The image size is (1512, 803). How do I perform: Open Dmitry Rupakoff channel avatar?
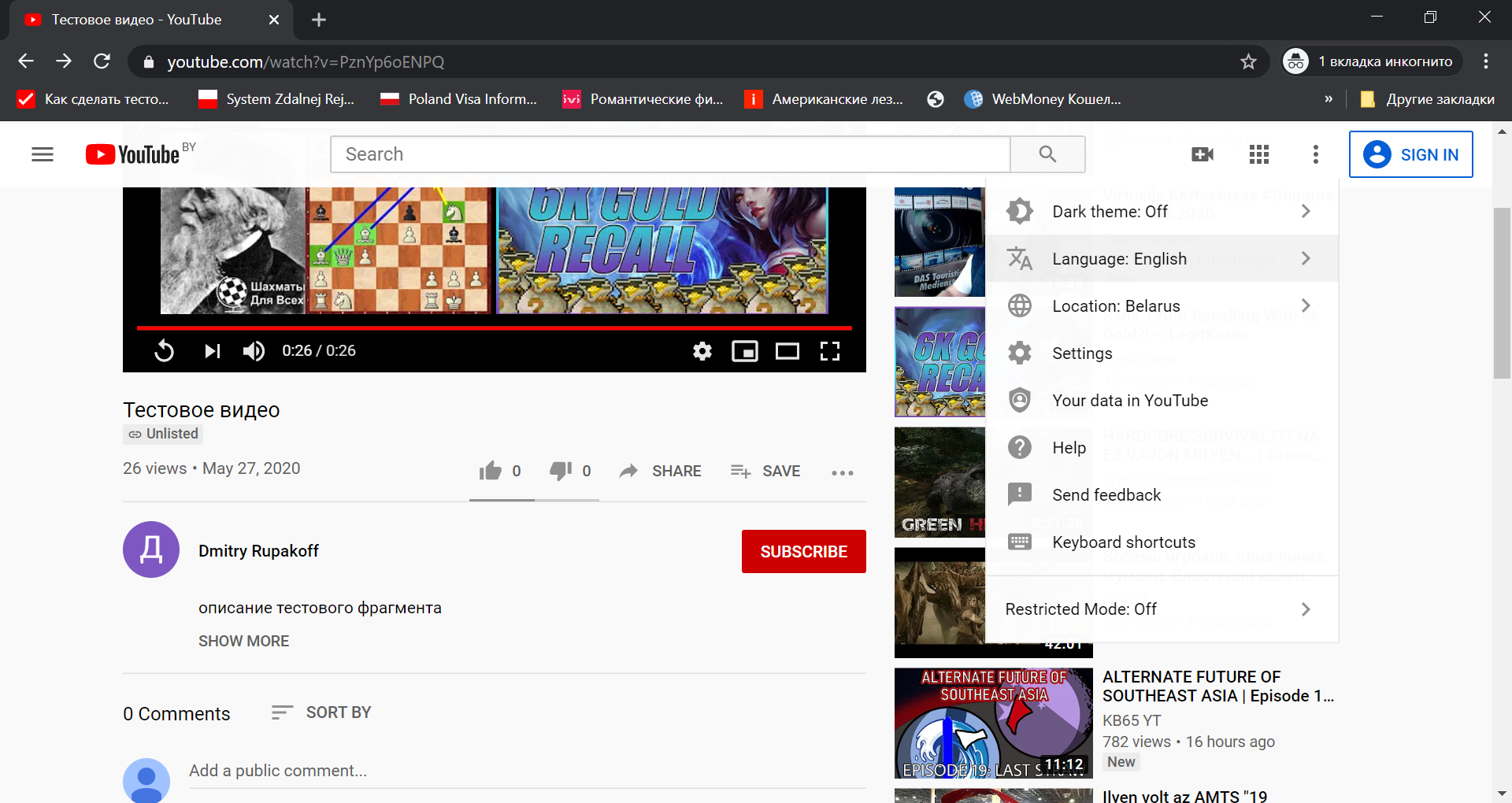click(x=151, y=550)
